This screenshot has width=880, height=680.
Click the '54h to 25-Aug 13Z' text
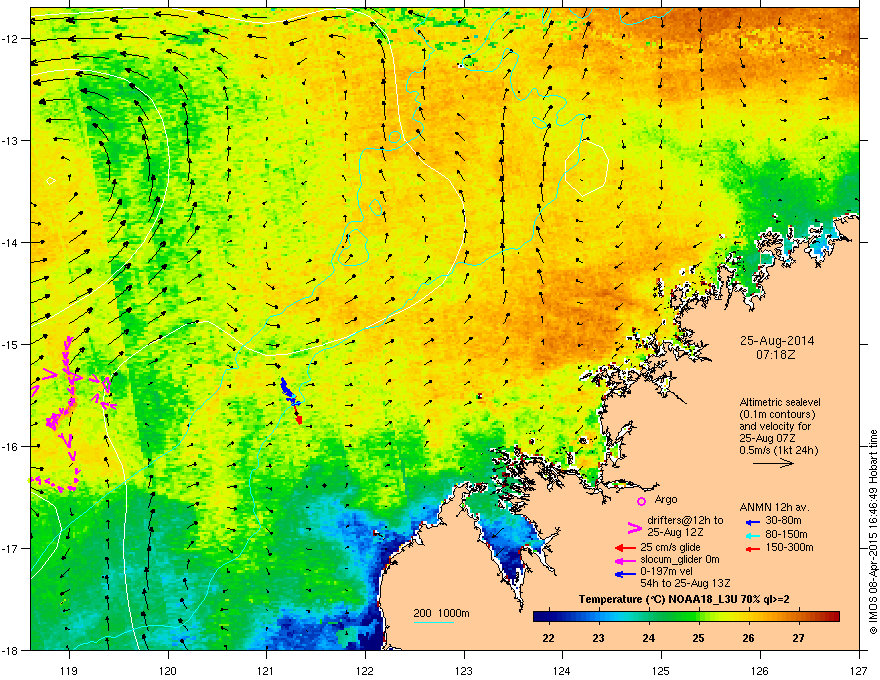(685, 583)
